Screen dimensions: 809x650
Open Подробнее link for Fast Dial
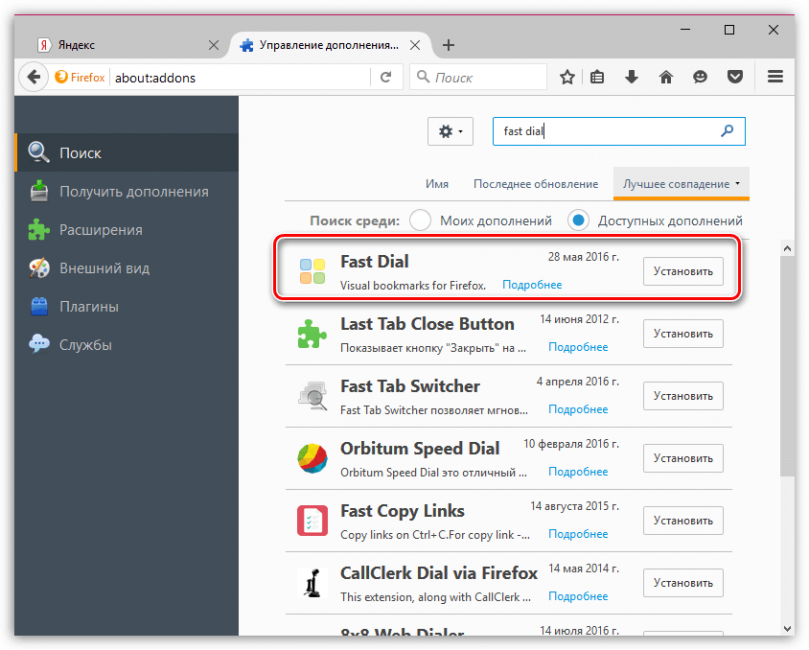[x=532, y=285]
